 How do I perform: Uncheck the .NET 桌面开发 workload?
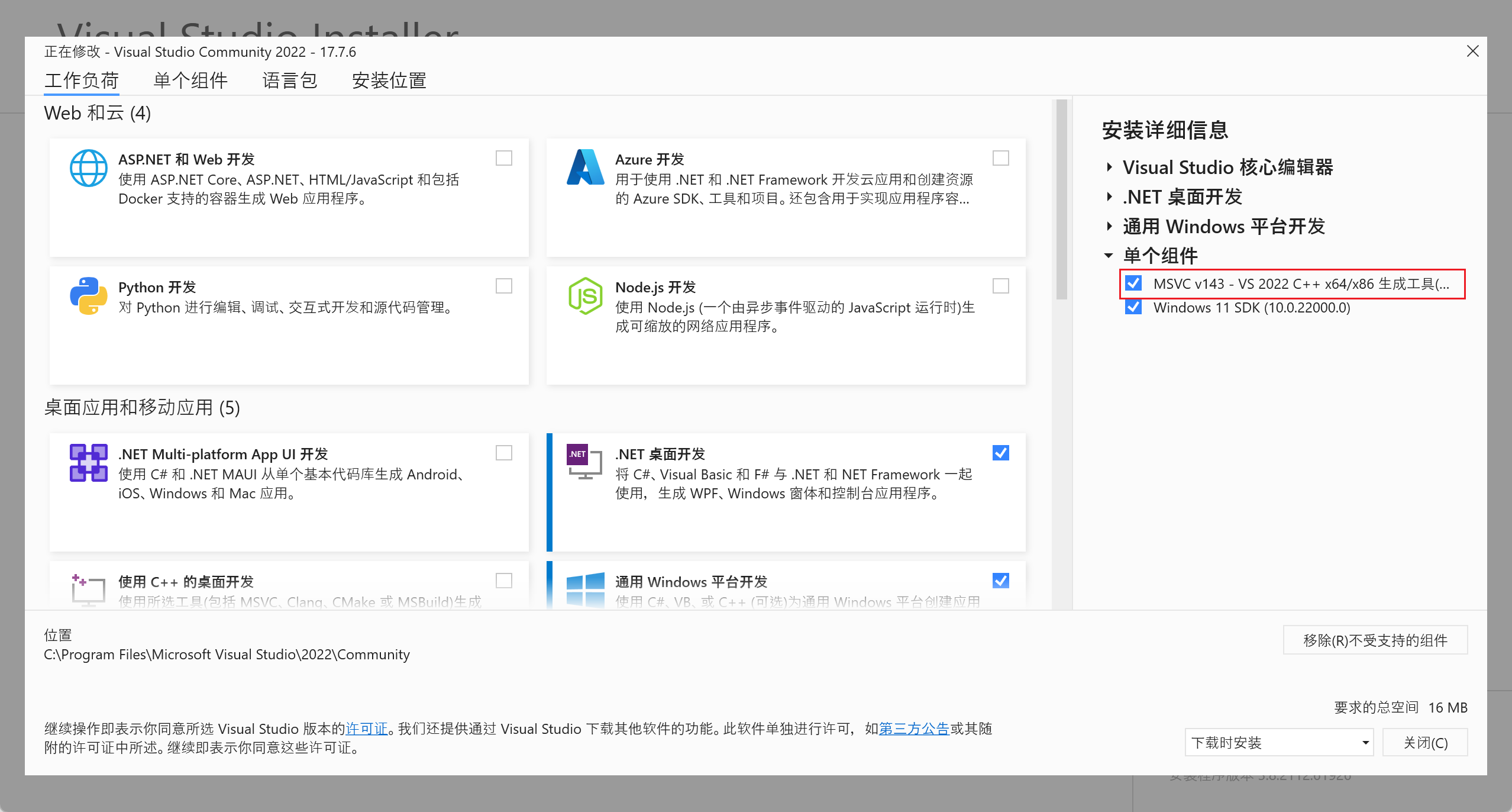pyautogui.click(x=1001, y=453)
